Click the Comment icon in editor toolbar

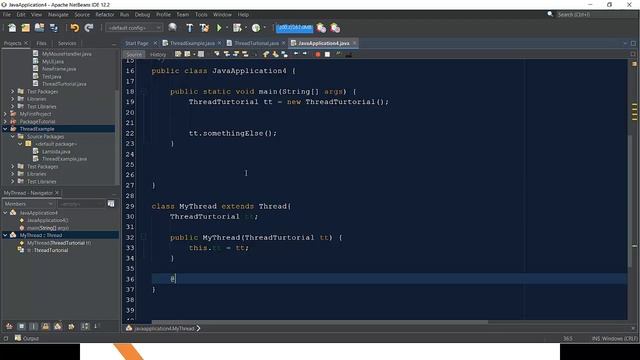(x=339, y=54)
